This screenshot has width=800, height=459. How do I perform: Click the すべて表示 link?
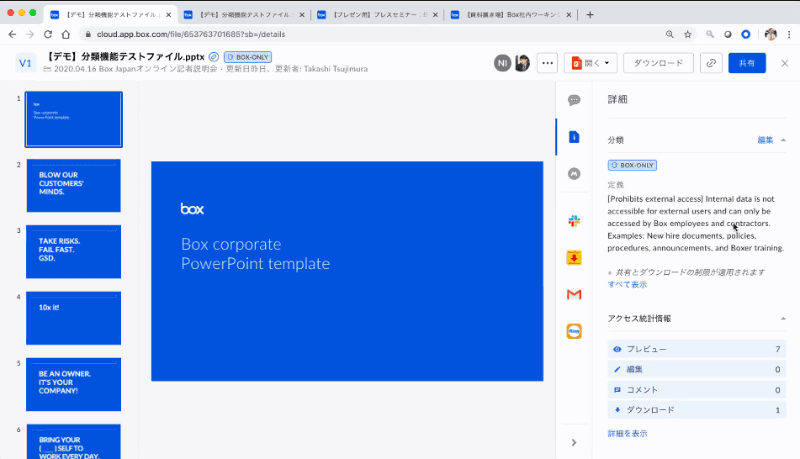[x=627, y=285]
